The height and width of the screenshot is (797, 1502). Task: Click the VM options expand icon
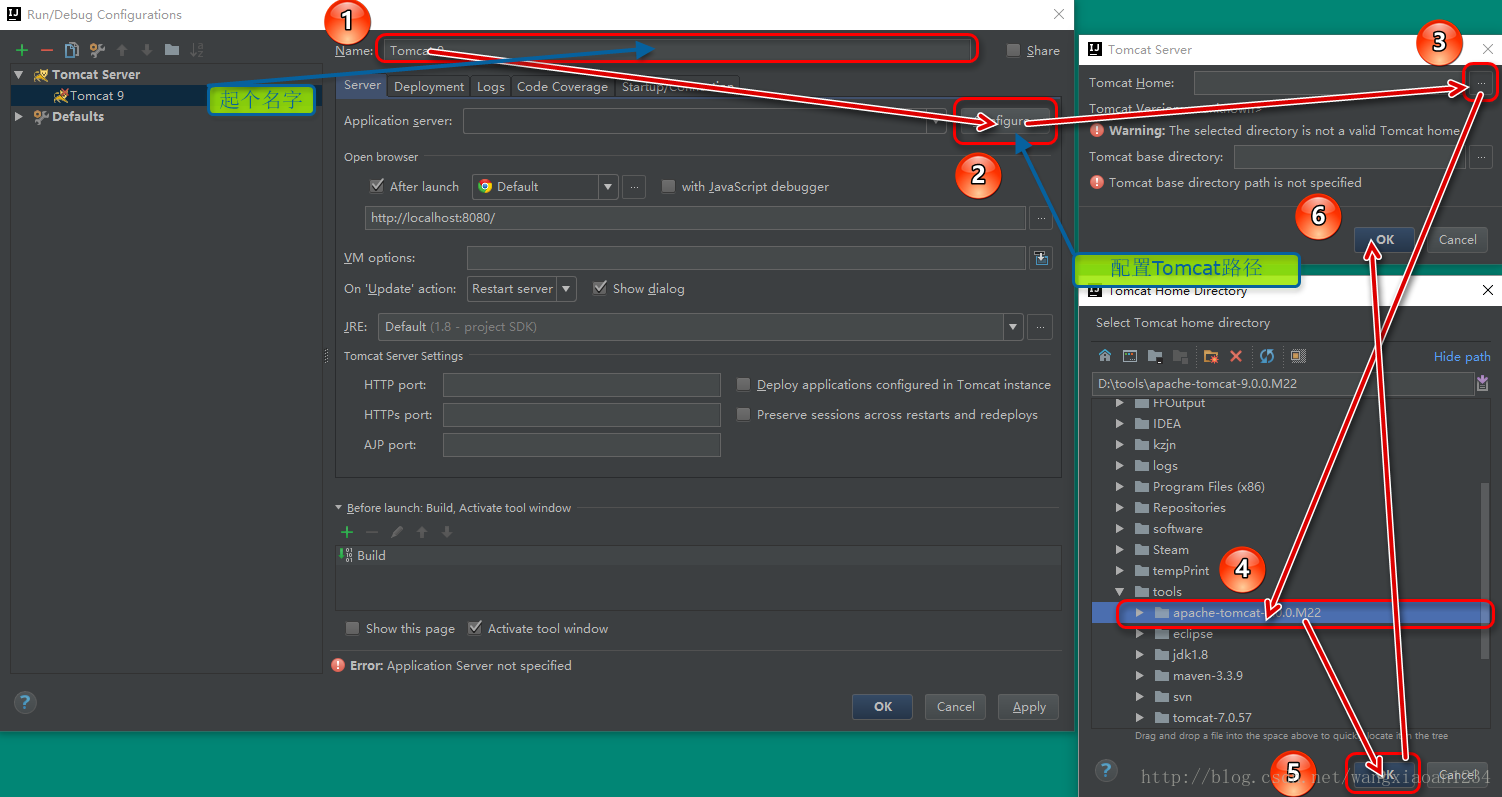pos(1041,258)
